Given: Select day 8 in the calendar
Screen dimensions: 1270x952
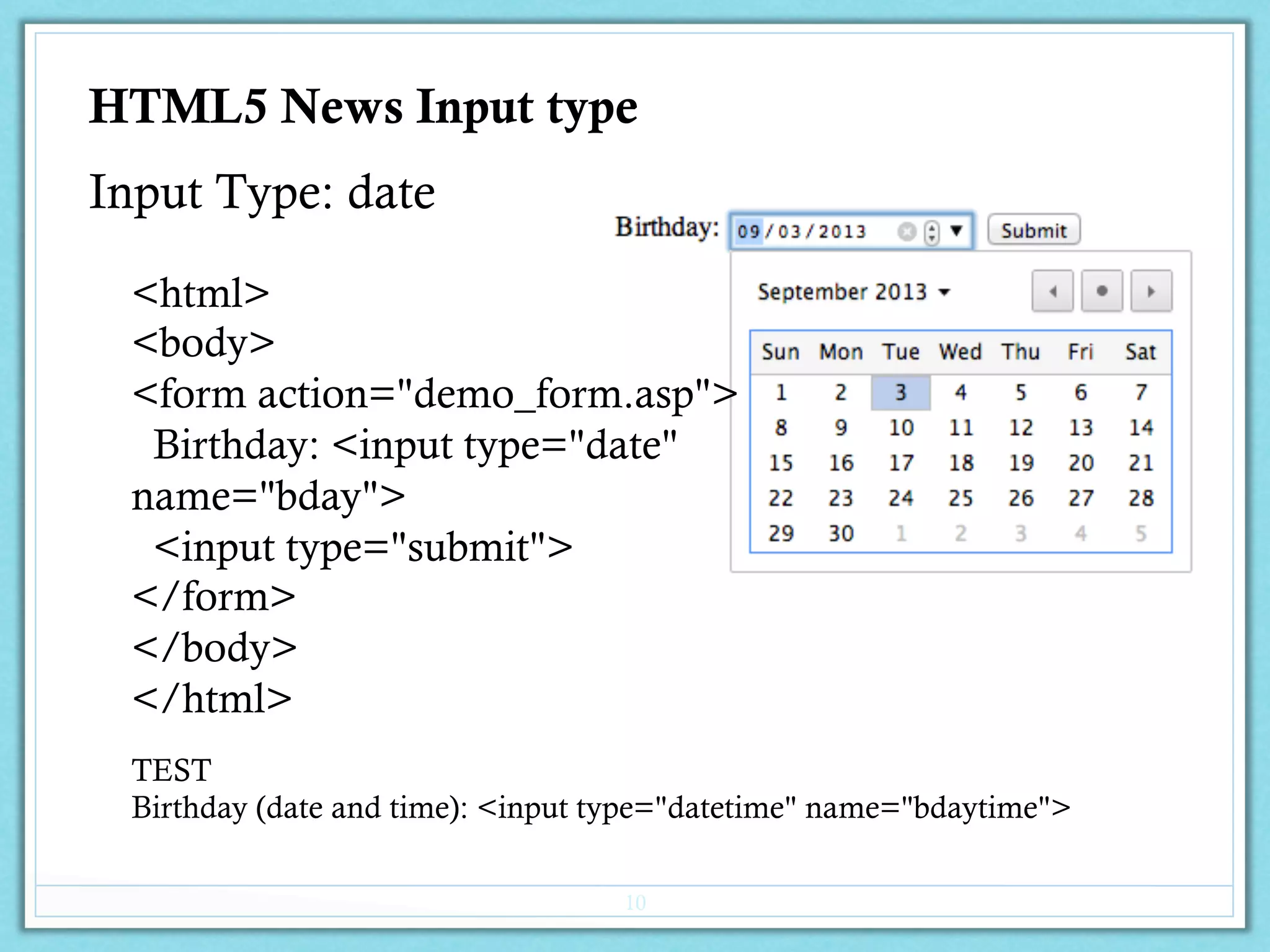Looking at the screenshot, I should (781, 428).
